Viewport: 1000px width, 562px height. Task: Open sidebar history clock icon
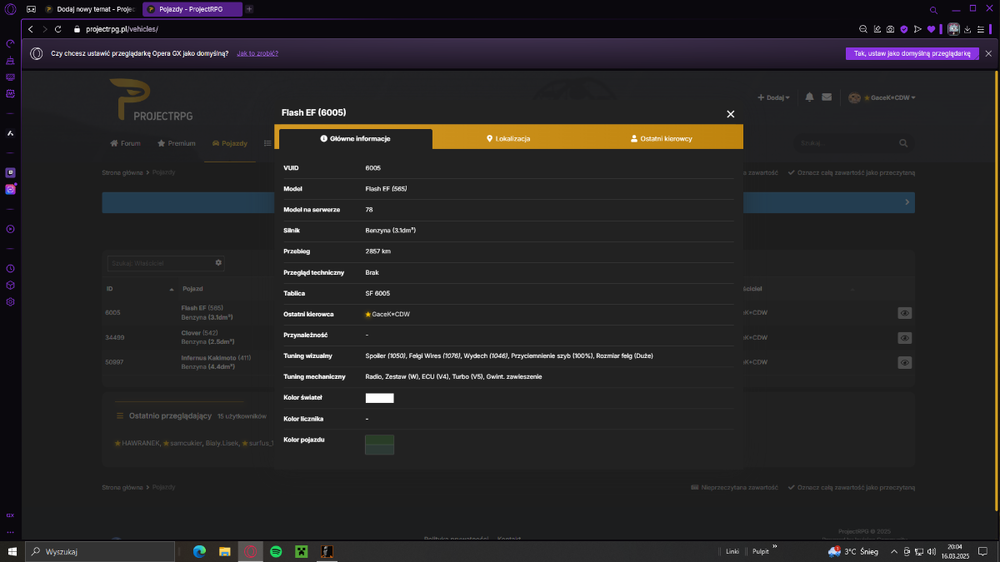point(10,269)
